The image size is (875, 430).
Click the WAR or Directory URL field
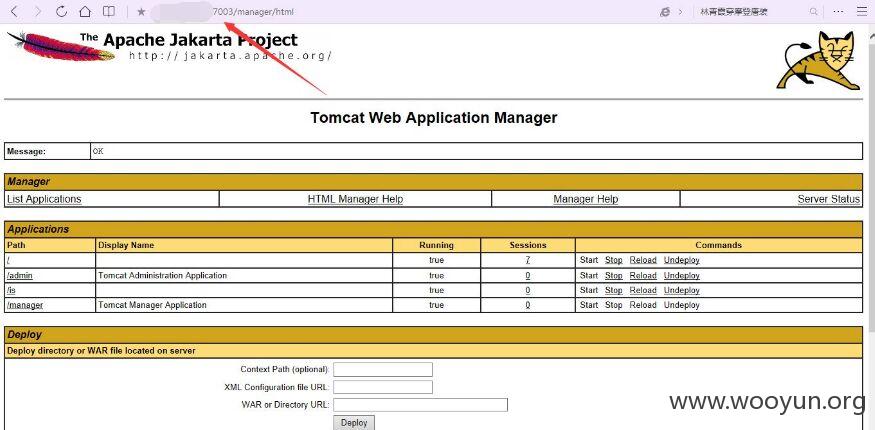coord(420,405)
